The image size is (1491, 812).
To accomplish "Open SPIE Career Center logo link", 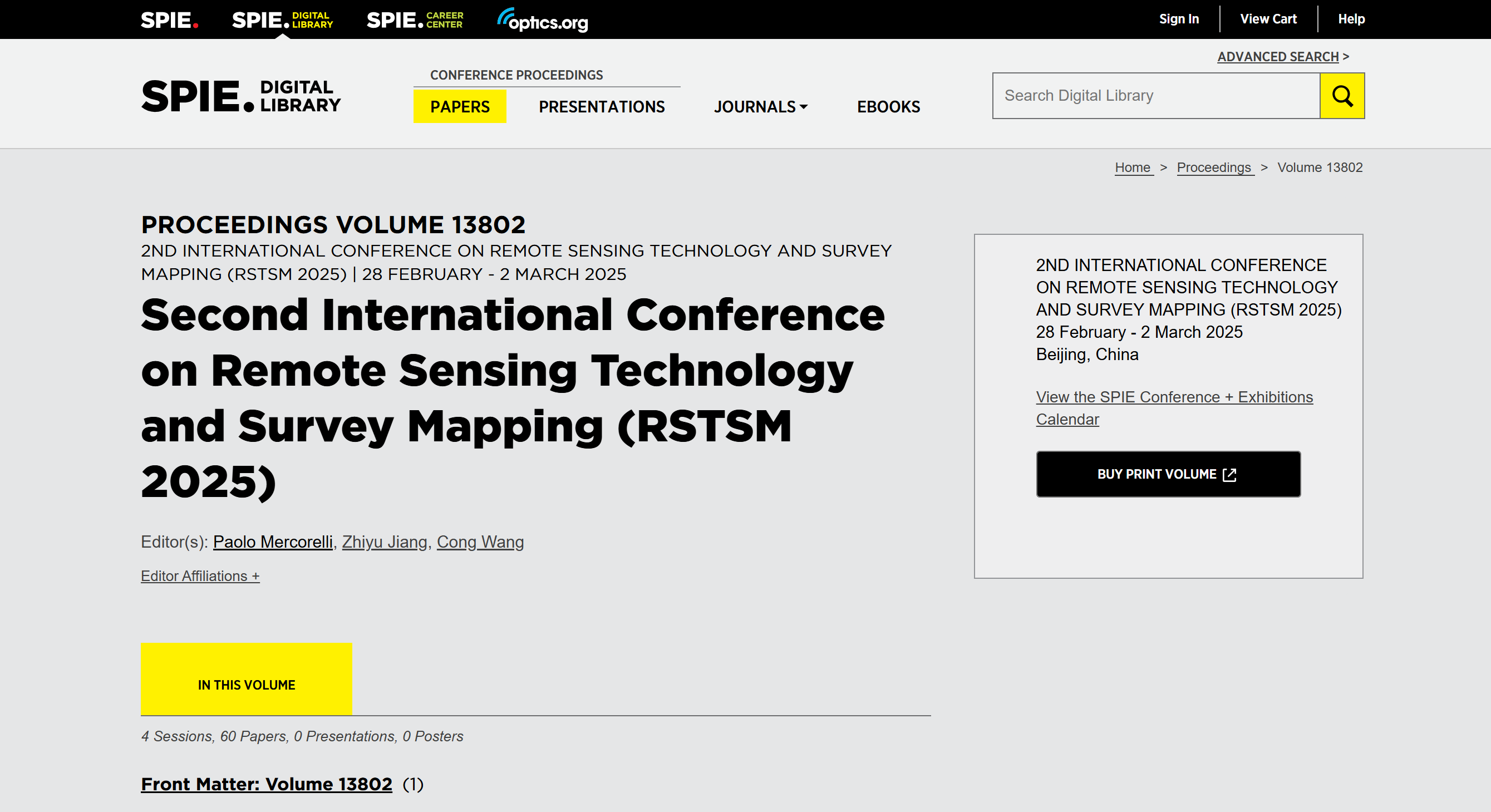I will (x=415, y=20).
